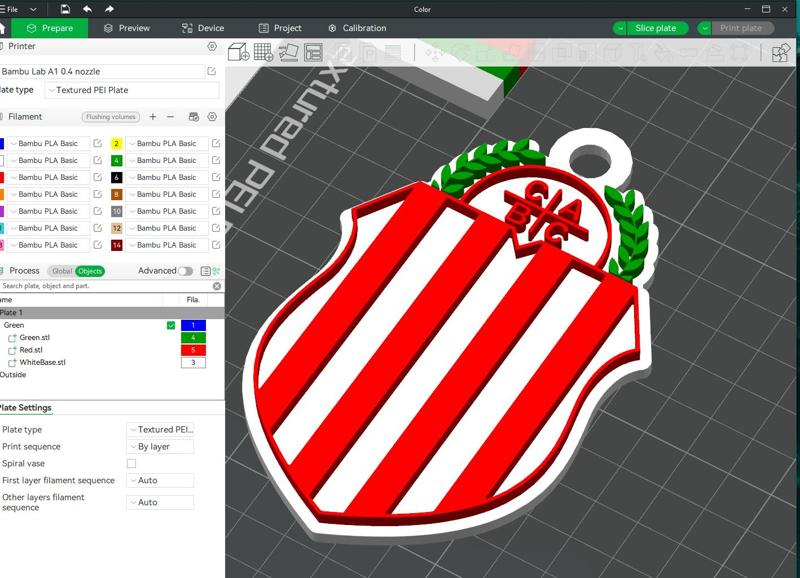Edit preset of filament 10
Viewport: 800px width, 578px height.
click(216, 211)
